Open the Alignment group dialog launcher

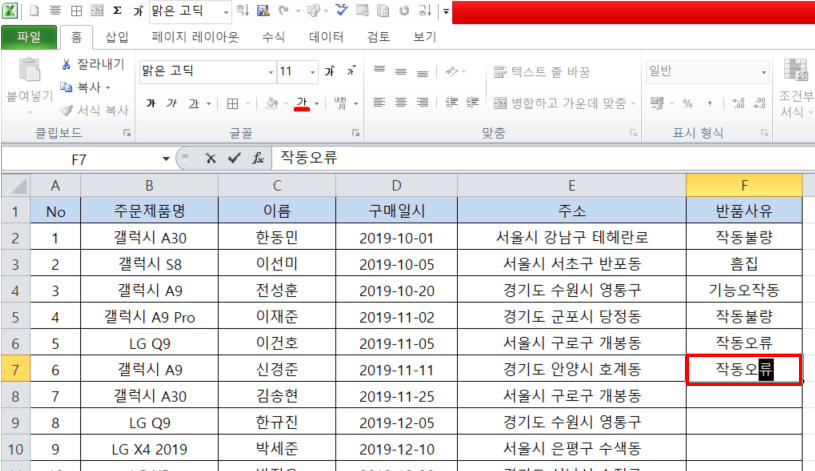633,133
